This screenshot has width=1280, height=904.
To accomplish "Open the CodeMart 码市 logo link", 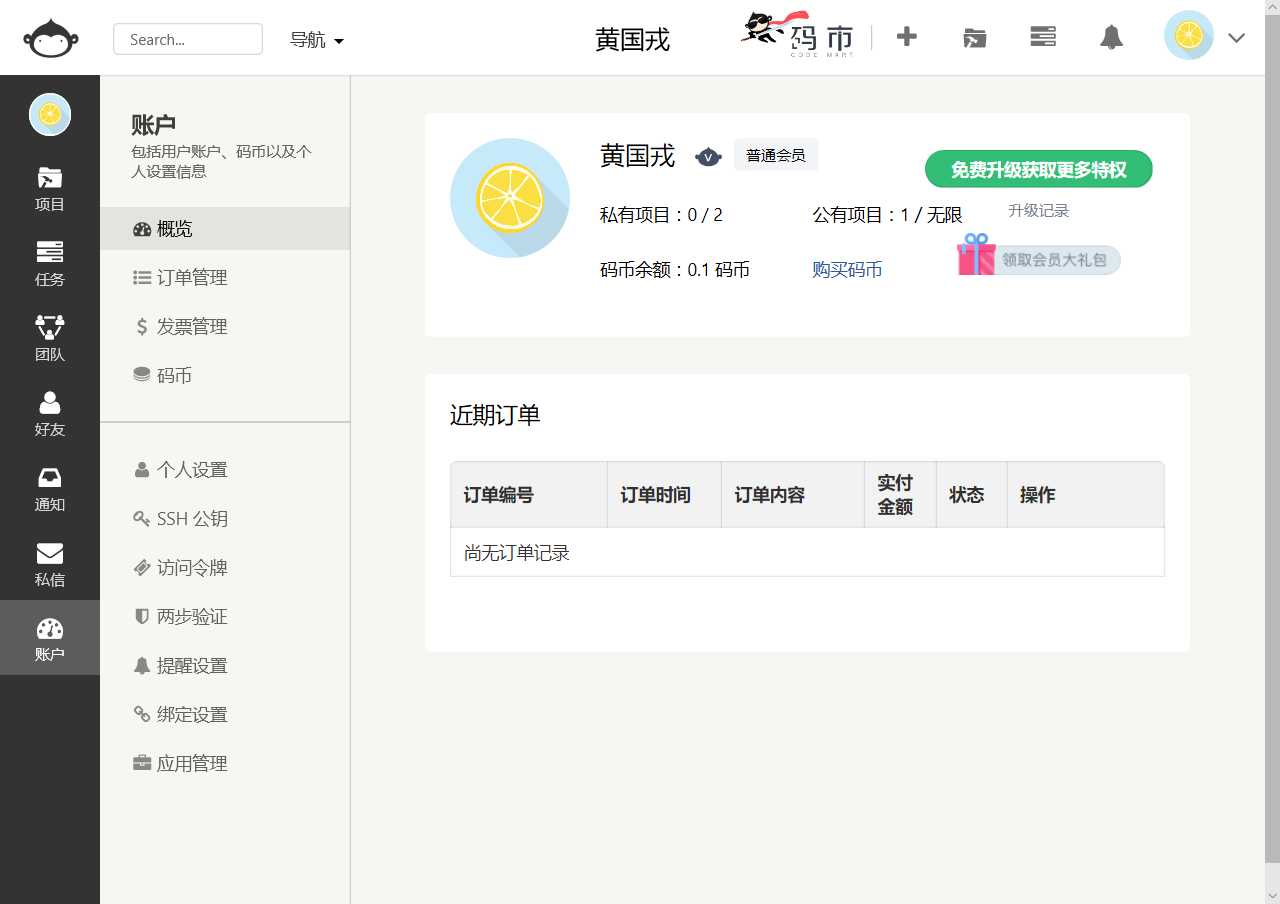I will pos(797,33).
